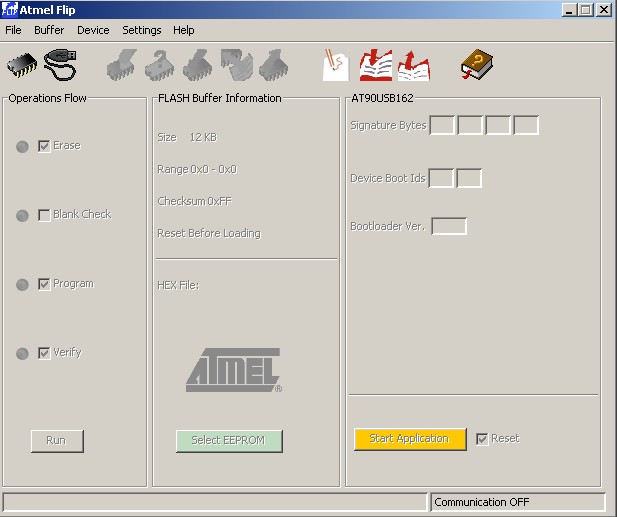
Task: Open the Help book with question mark
Action: click(x=477, y=64)
